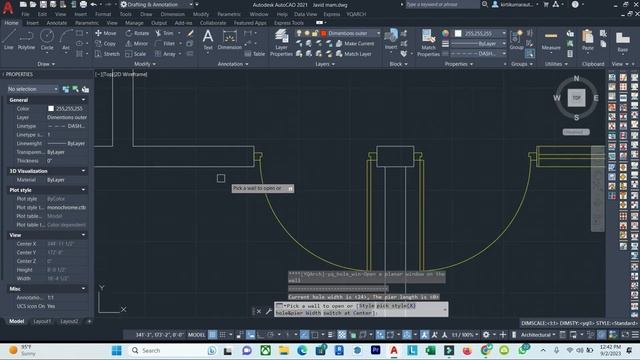Screen dimensions: 640x360
Task: Collapse the Plot style section
Action: [x=83, y=190]
